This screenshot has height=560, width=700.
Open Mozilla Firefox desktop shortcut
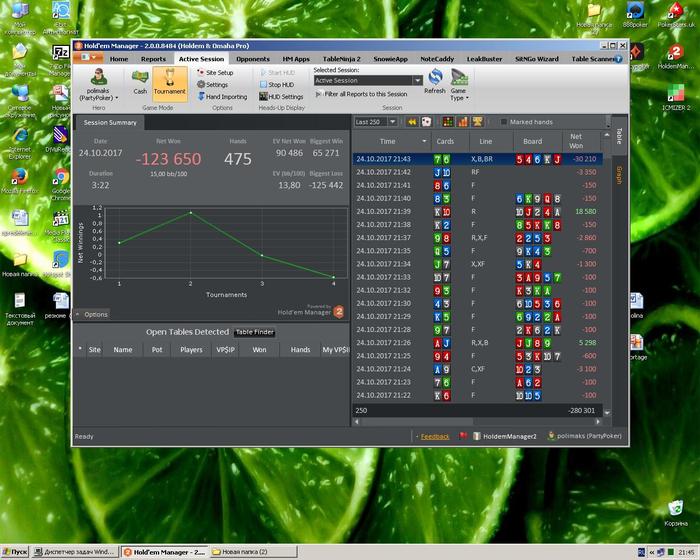tap(18, 181)
